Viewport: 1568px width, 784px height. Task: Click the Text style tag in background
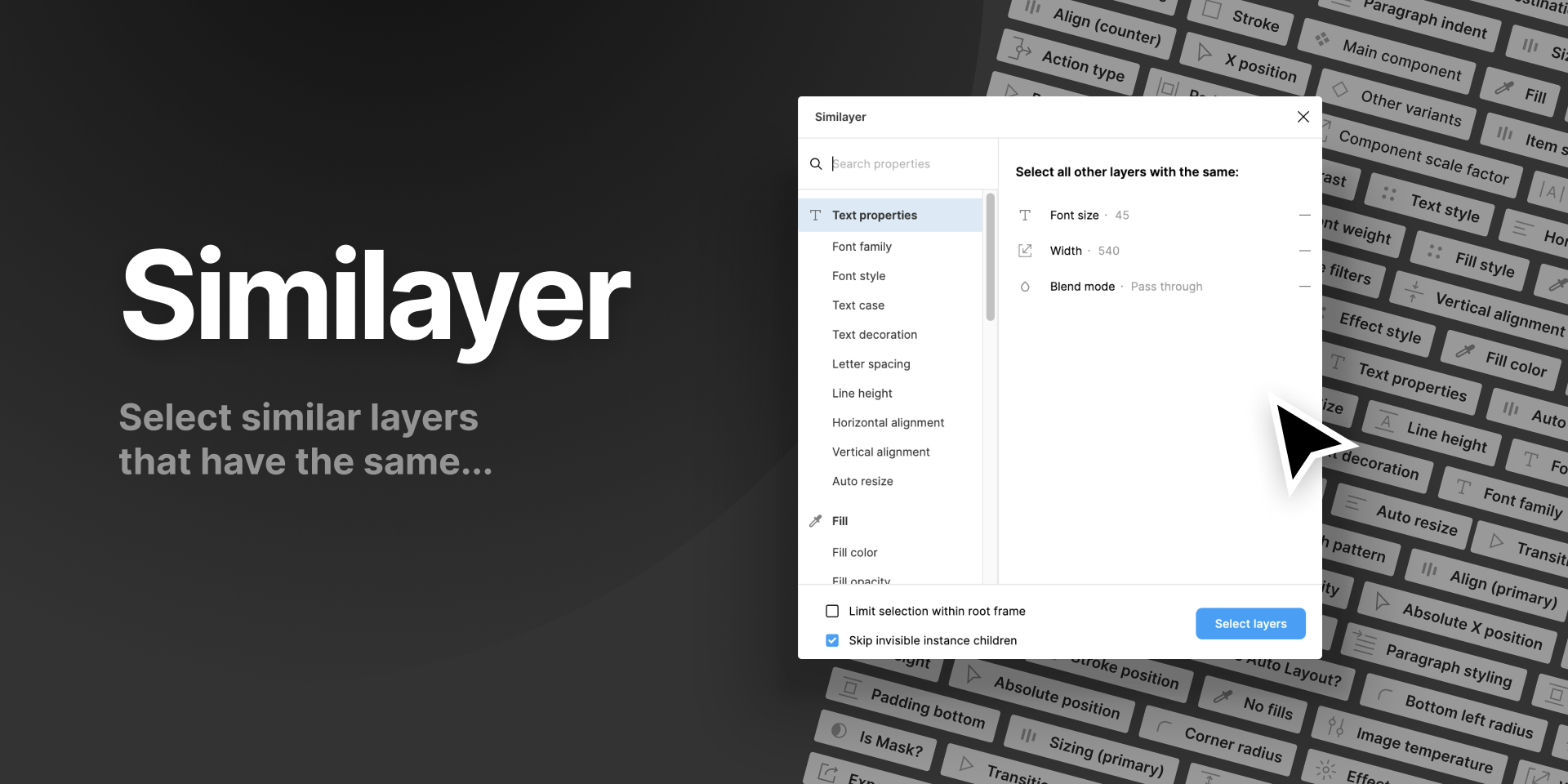tap(1429, 204)
